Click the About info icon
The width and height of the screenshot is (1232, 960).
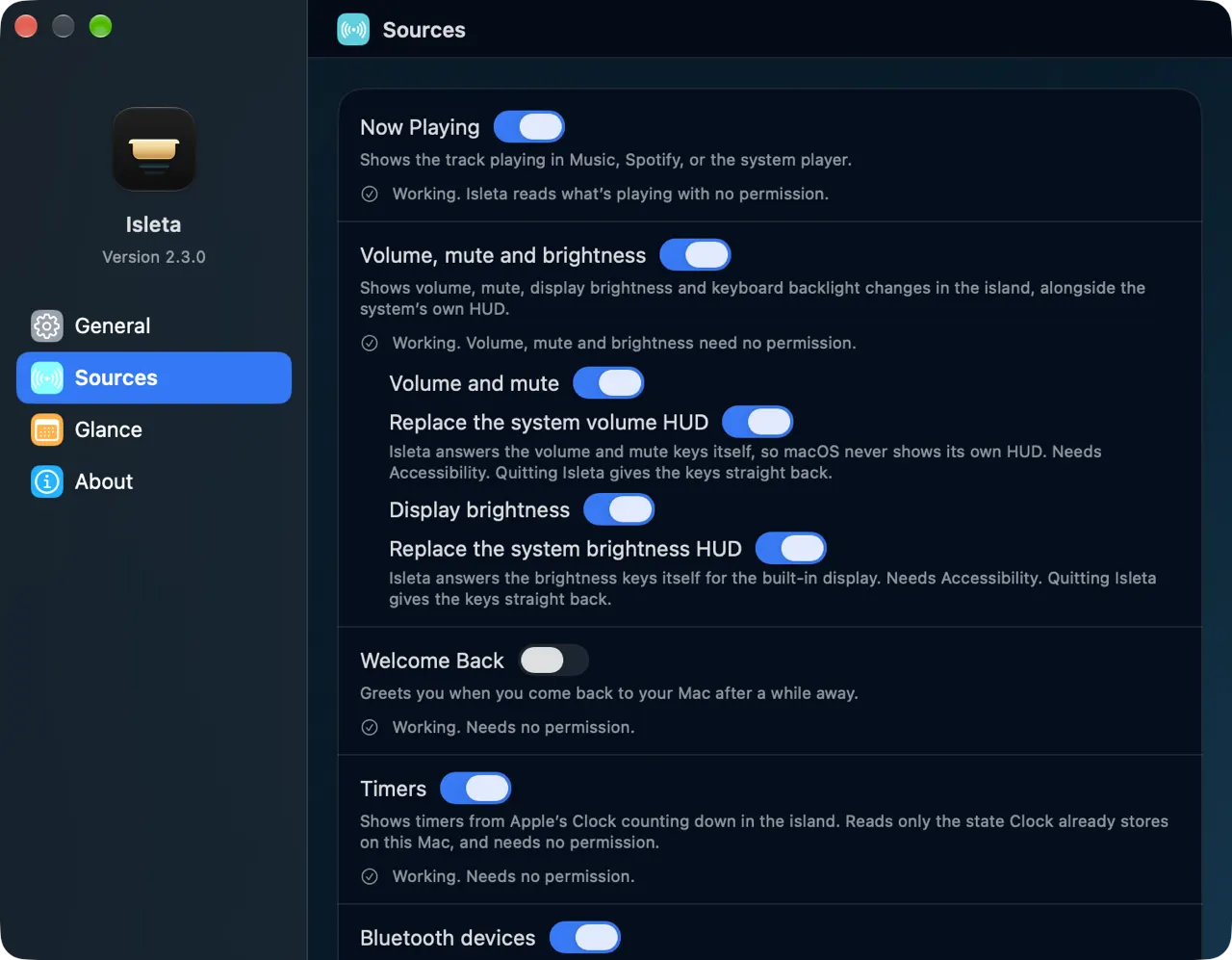click(46, 482)
